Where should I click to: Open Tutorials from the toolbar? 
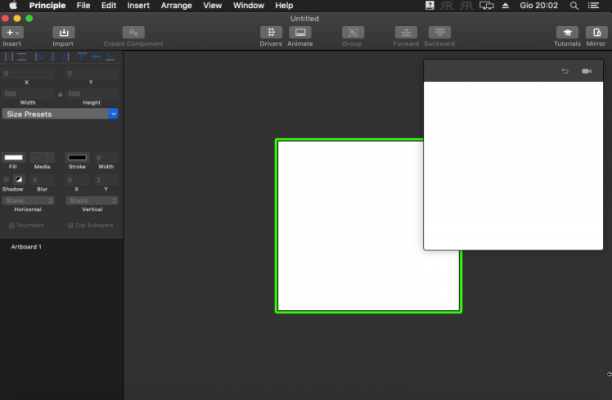click(567, 33)
